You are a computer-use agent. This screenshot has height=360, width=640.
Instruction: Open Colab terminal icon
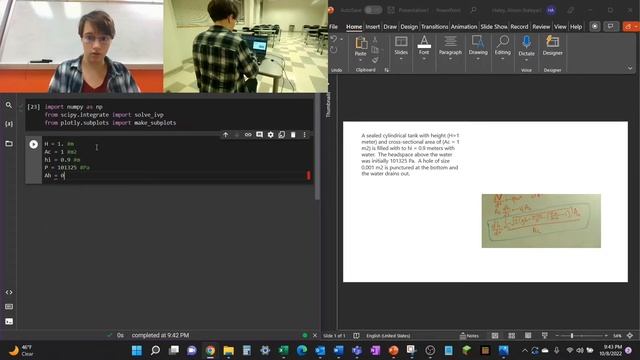[x=9, y=322]
